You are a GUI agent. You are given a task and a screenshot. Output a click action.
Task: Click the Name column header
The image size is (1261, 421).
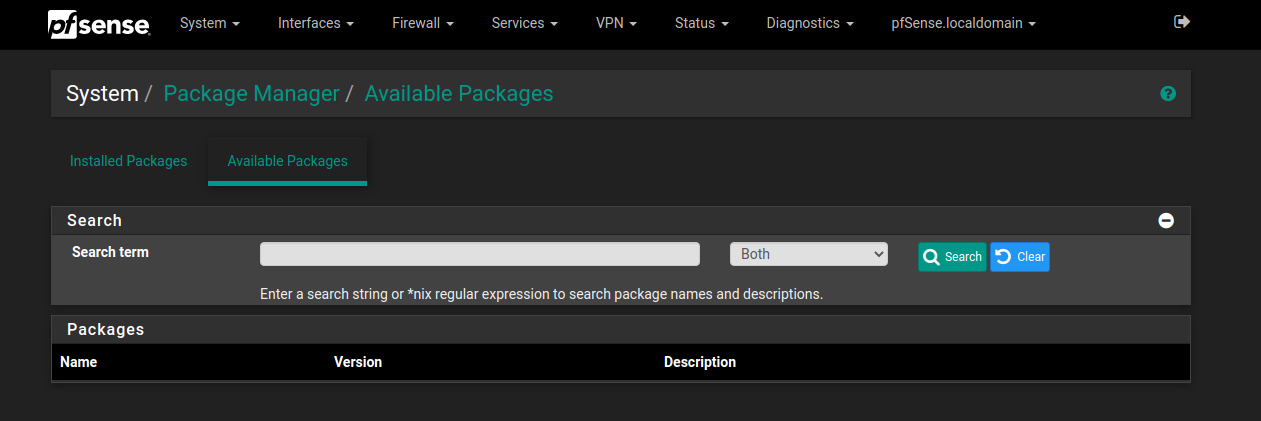[78, 362]
